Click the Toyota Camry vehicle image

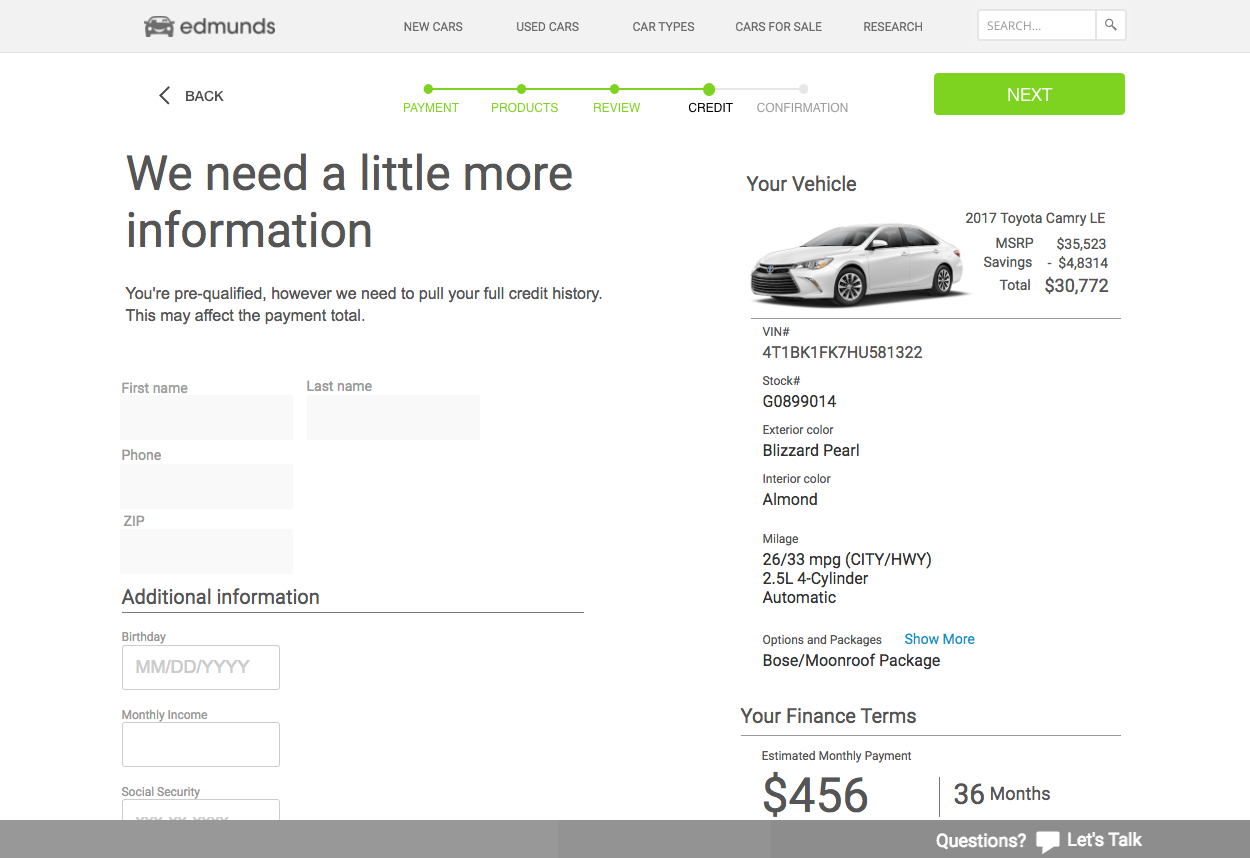[858, 265]
